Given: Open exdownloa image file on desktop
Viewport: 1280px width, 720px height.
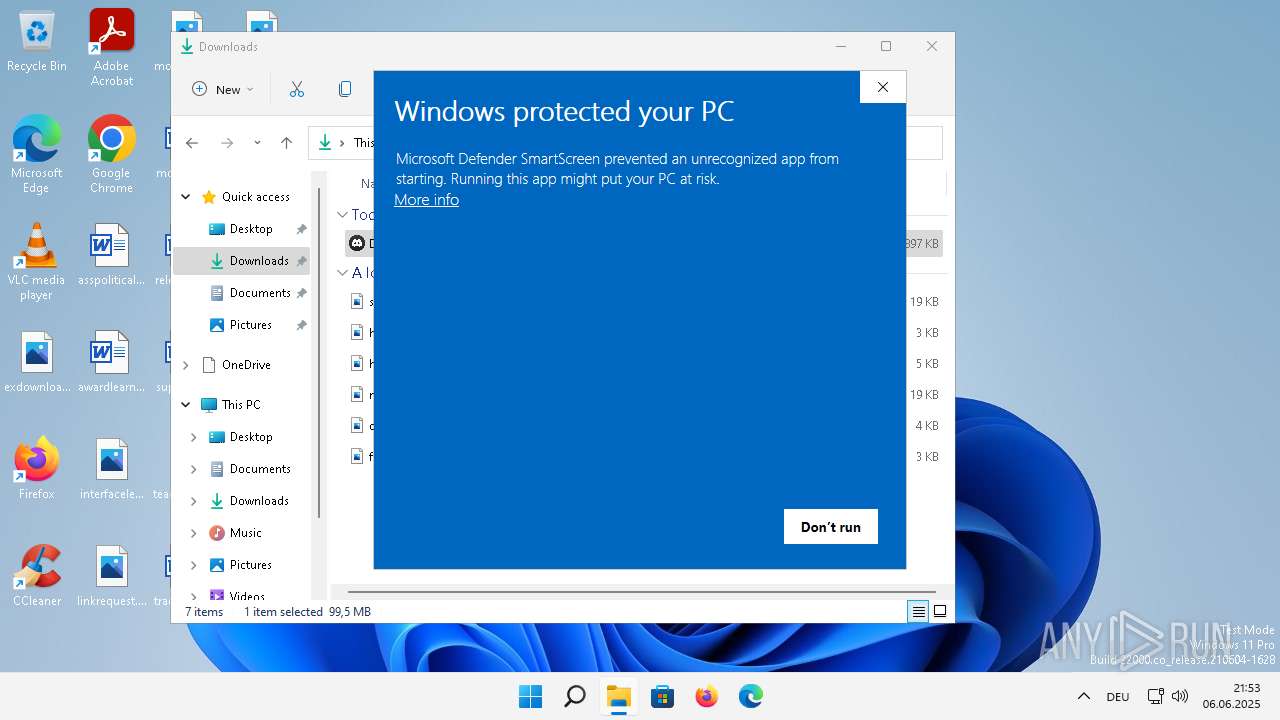Looking at the screenshot, I should click(37, 362).
